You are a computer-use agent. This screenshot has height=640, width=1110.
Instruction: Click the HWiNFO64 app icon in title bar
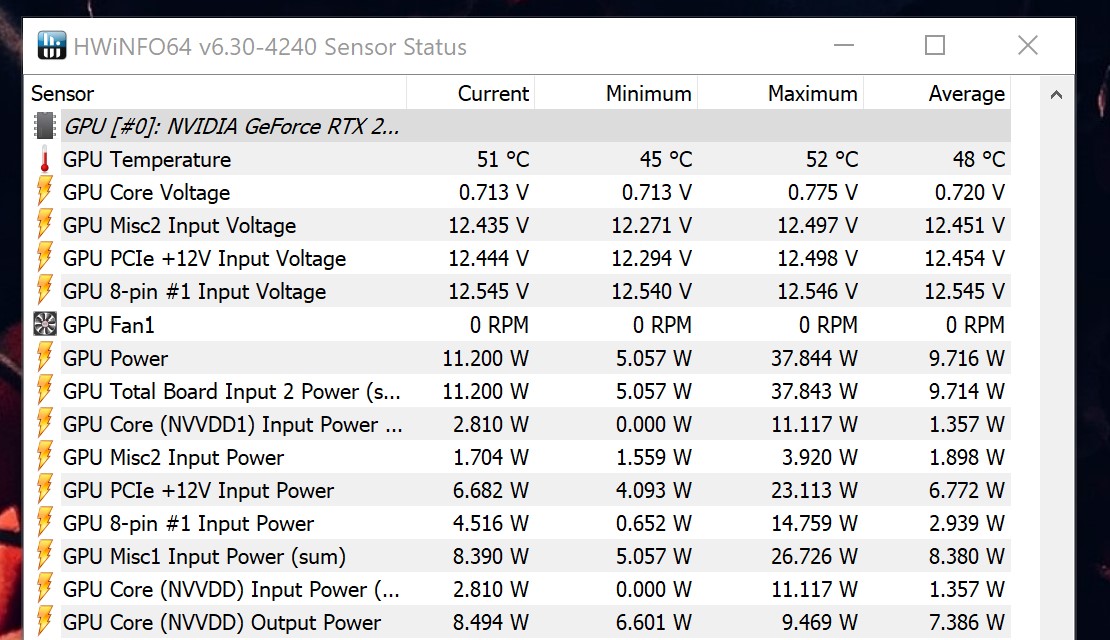52,45
